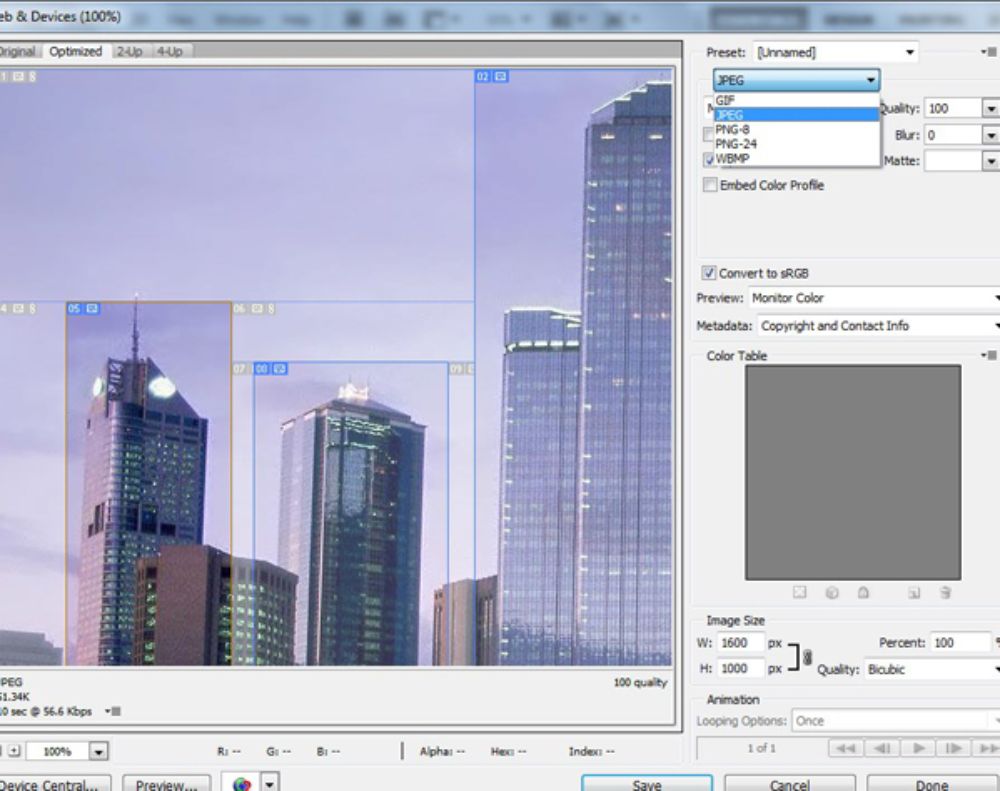
Task: Click the browser preview globe icon
Action: (242, 783)
